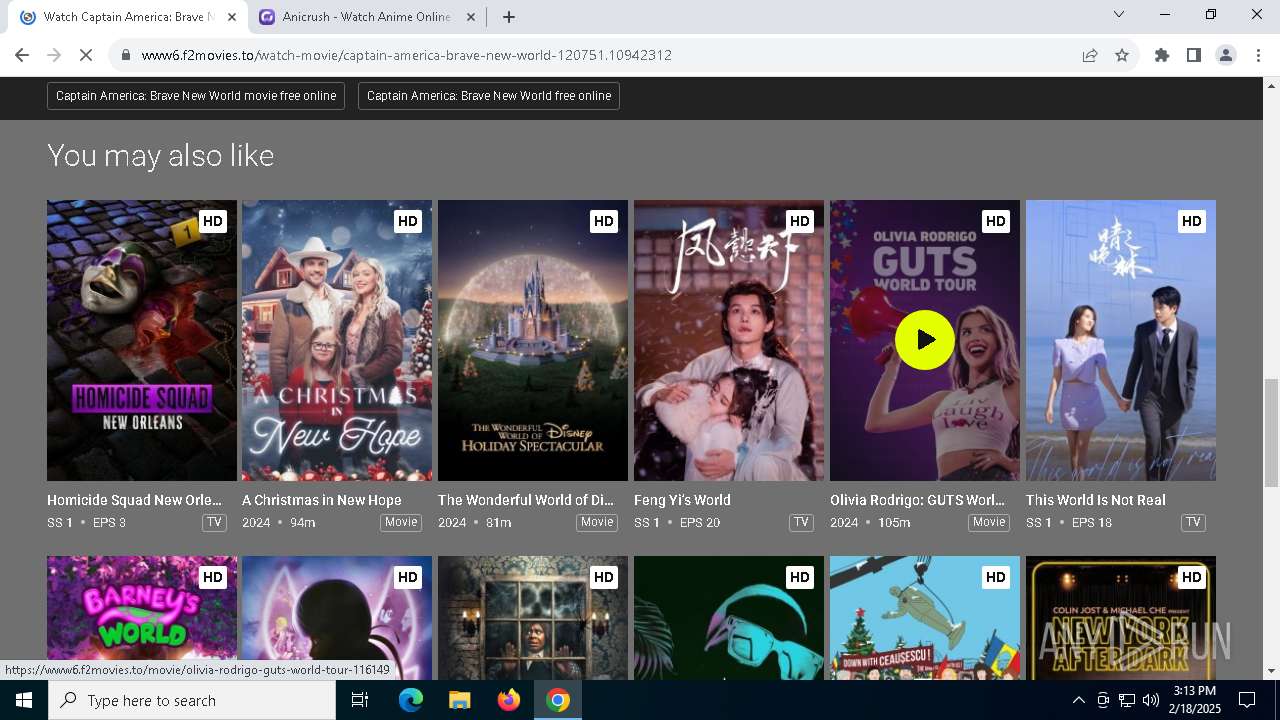Viewport: 1280px width, 720px height.
Task: Click the share page icon
Action: click(x=1090, y=55)
